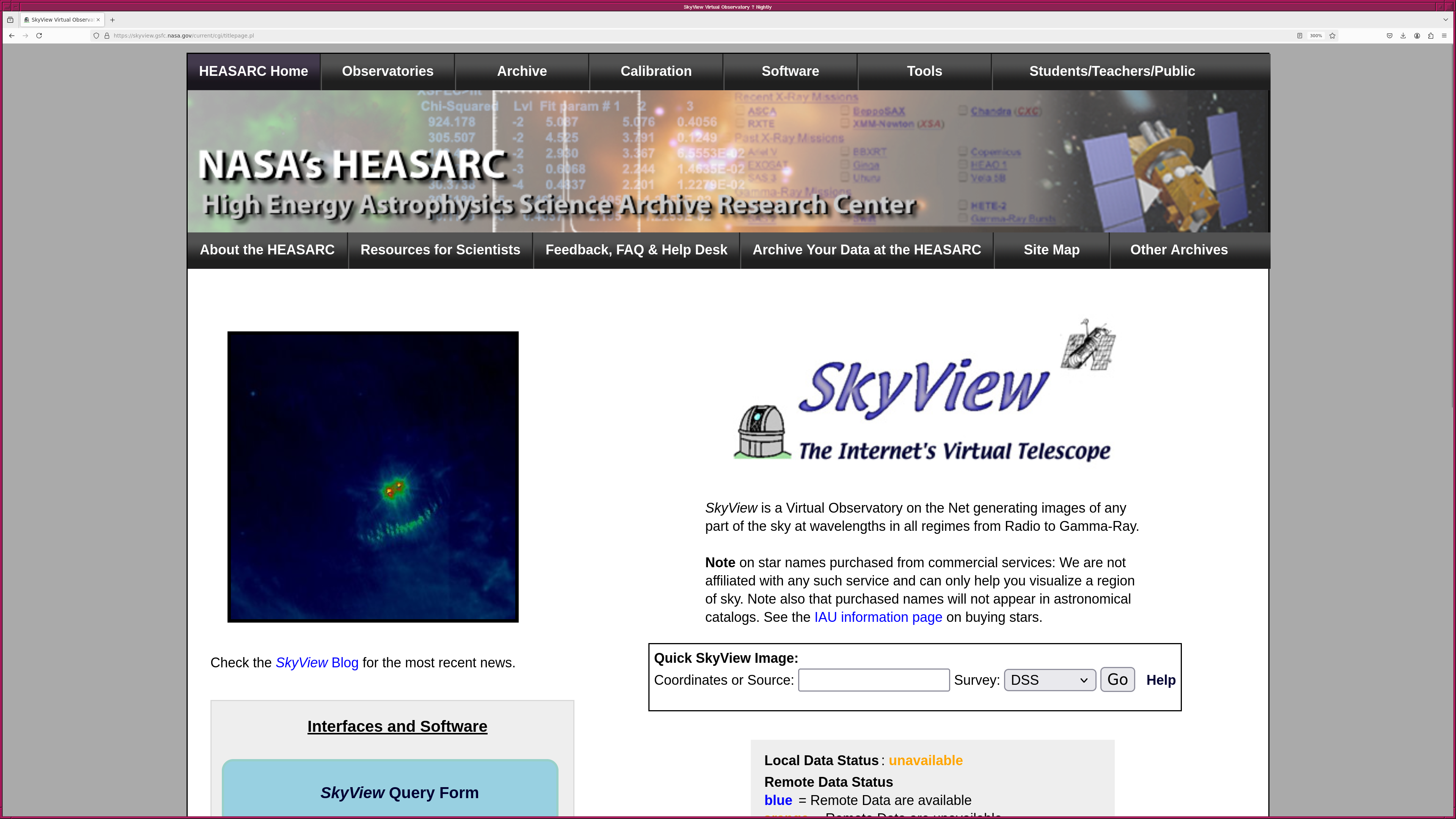Expand the list all tabs chevron
Screen dimensions: 1456x819
pos(1445,20)
